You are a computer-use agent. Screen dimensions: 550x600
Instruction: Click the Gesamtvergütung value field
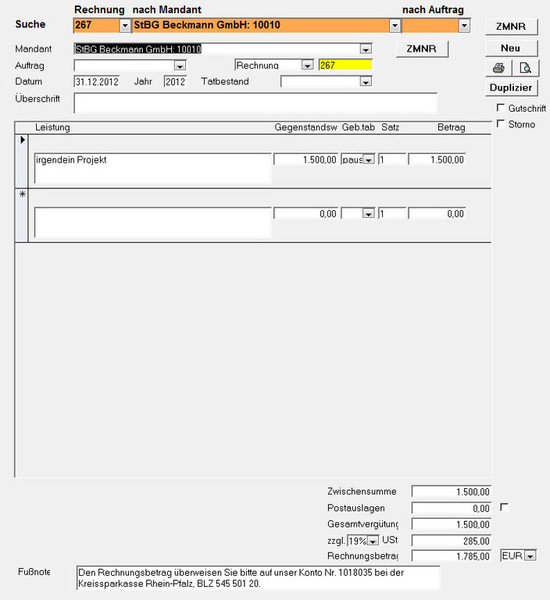point(451,525)
